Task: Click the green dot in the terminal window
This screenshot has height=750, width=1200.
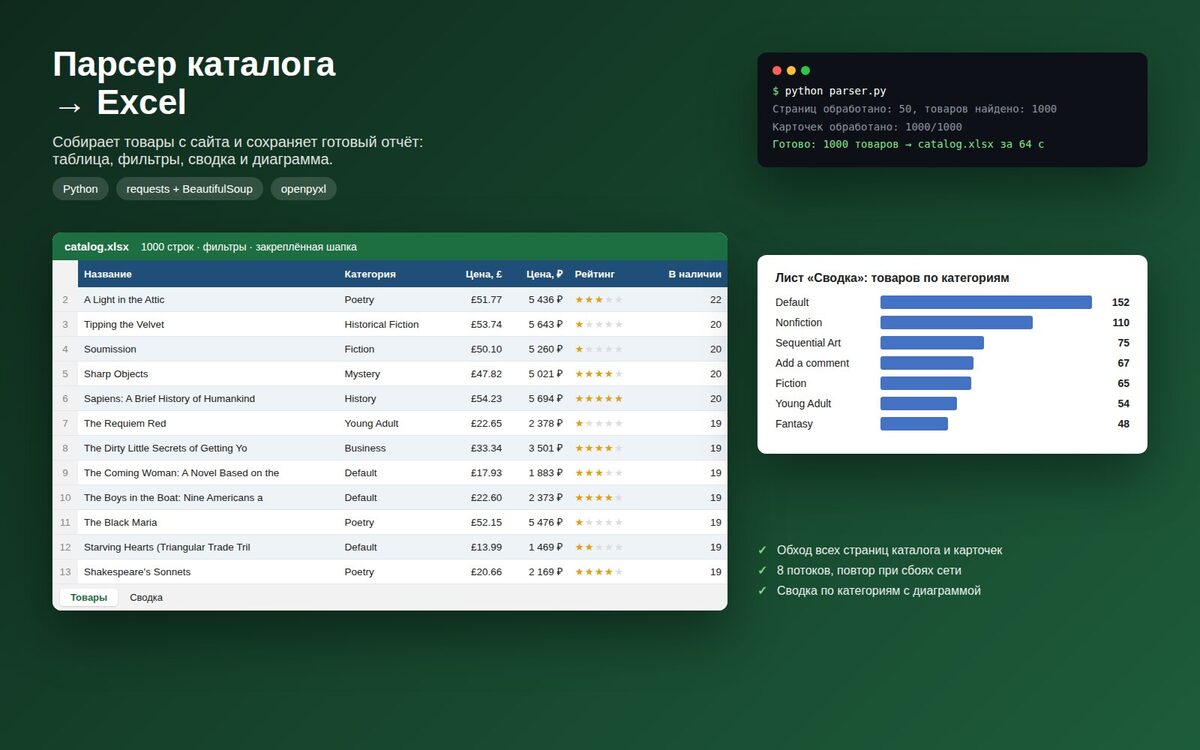Action: pyautogui.click(x=805, y=71)
